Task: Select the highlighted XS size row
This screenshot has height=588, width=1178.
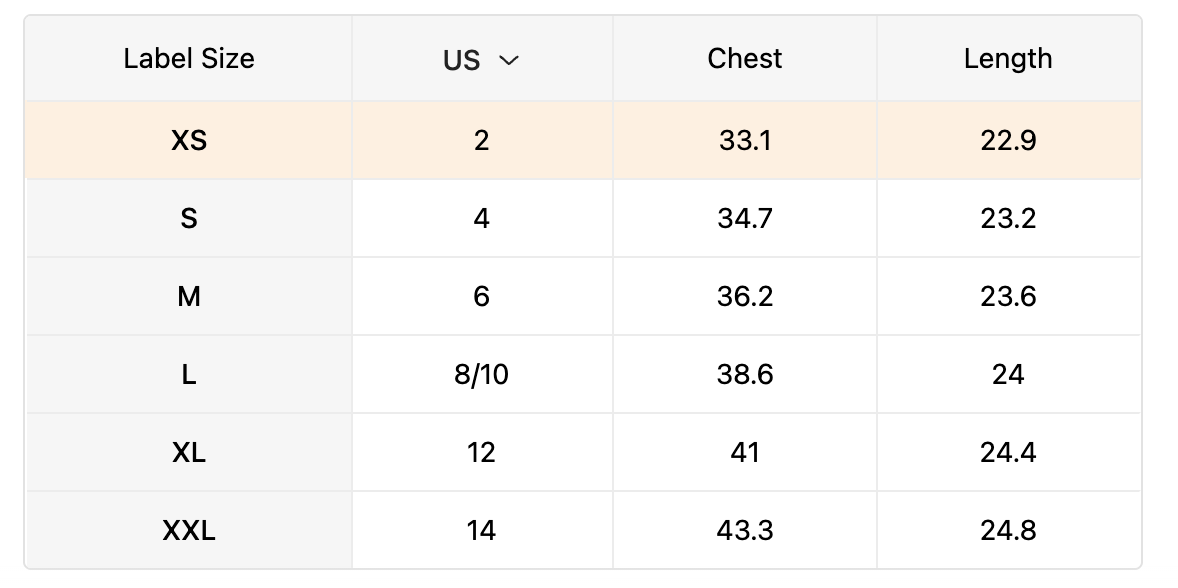Action: click(188, 140)
